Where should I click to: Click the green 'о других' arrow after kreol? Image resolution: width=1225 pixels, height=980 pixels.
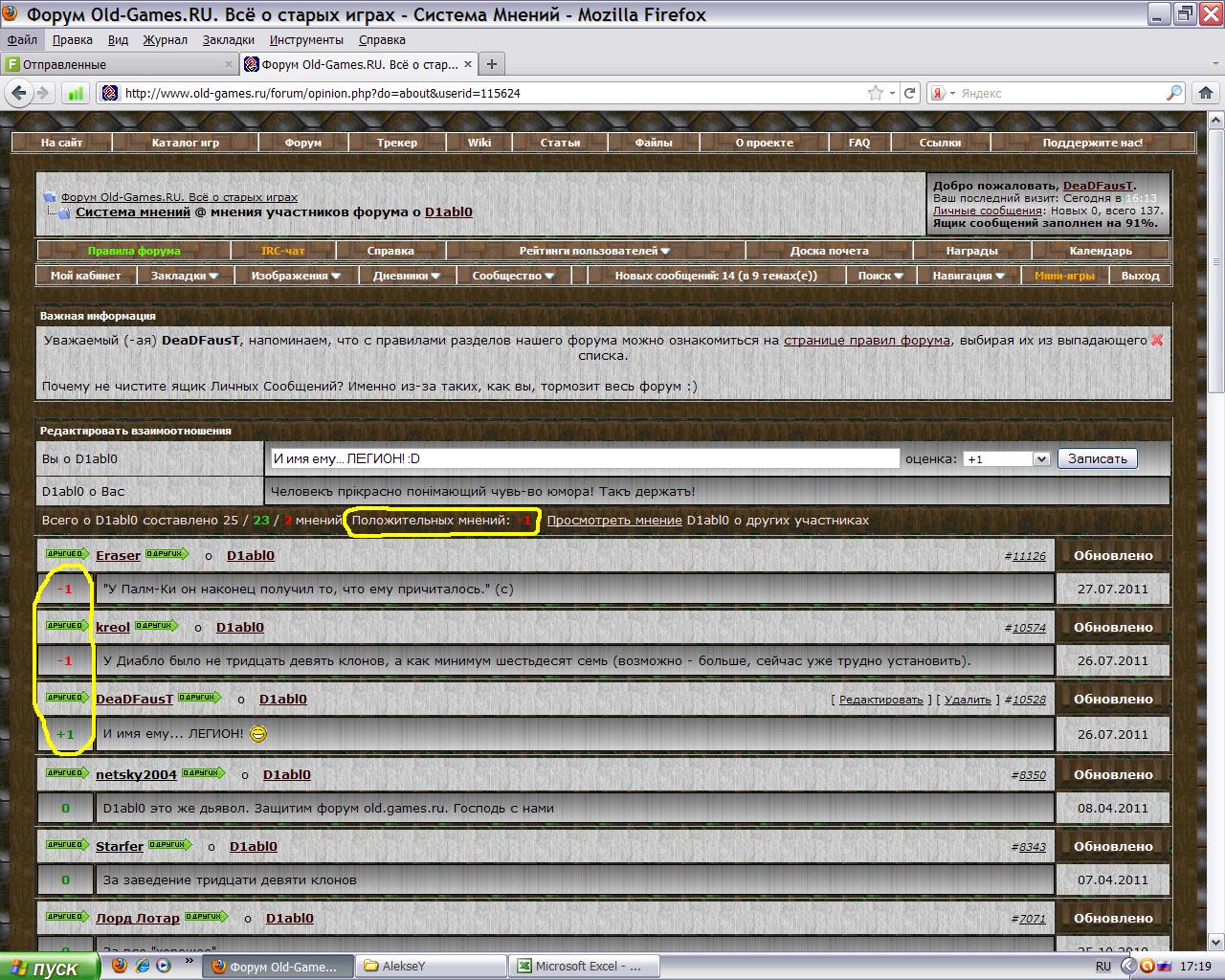point(156,626)
